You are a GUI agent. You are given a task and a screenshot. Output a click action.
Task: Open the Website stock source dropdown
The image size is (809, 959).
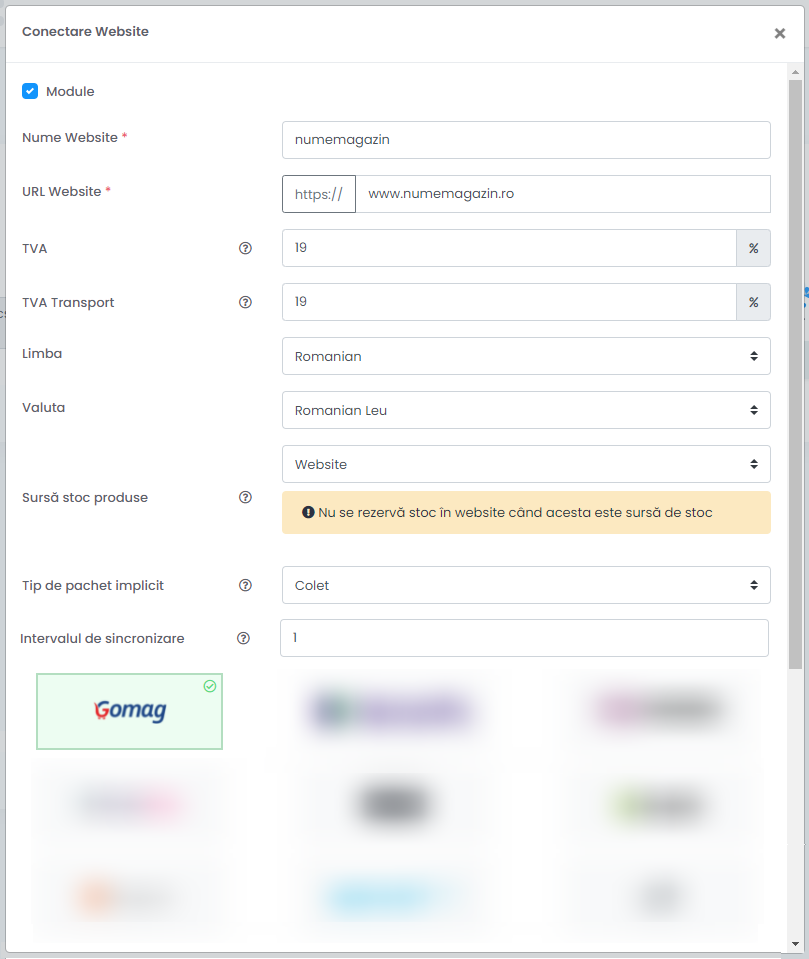click(x=525, y=464)
